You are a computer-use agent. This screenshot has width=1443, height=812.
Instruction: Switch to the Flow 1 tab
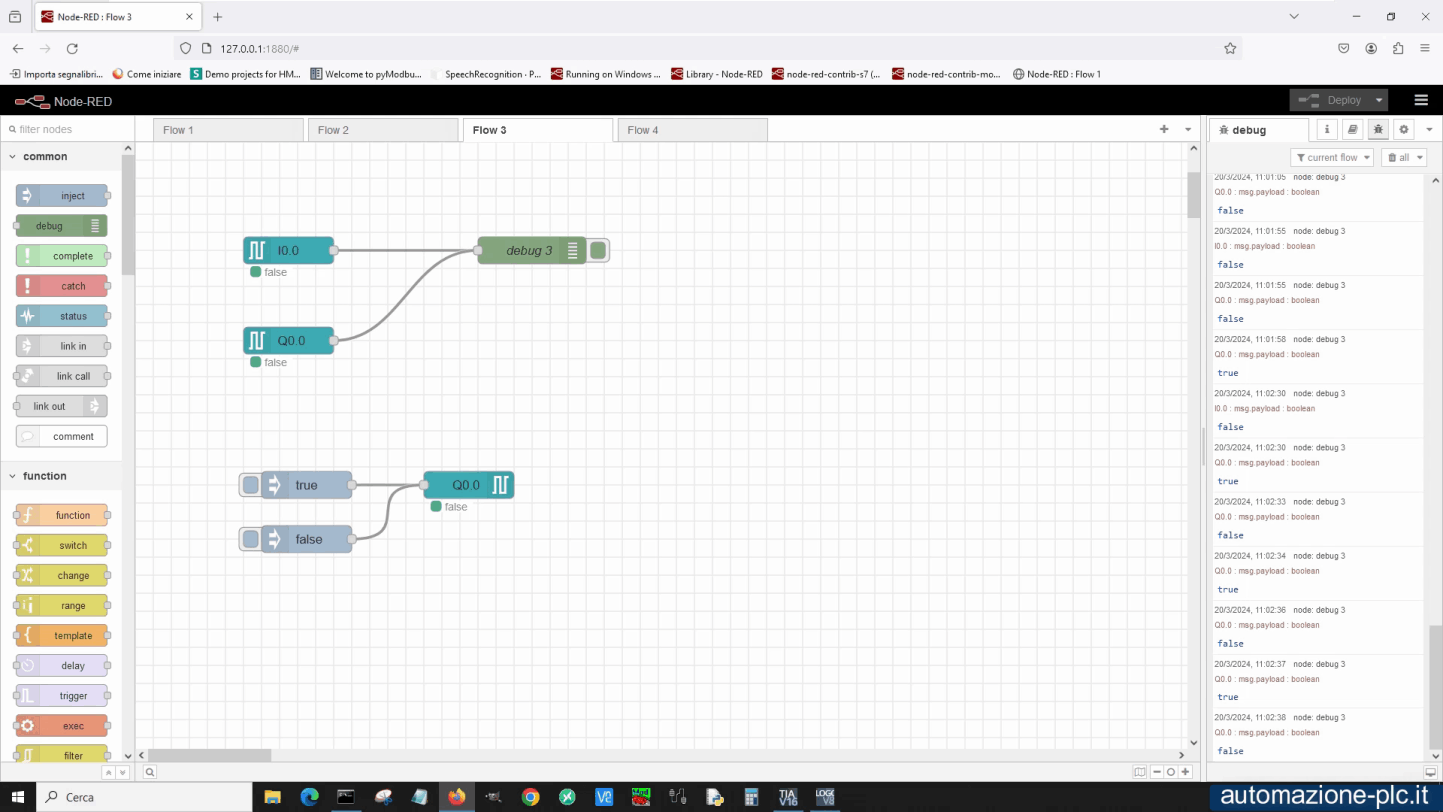(x=228, y=130)
